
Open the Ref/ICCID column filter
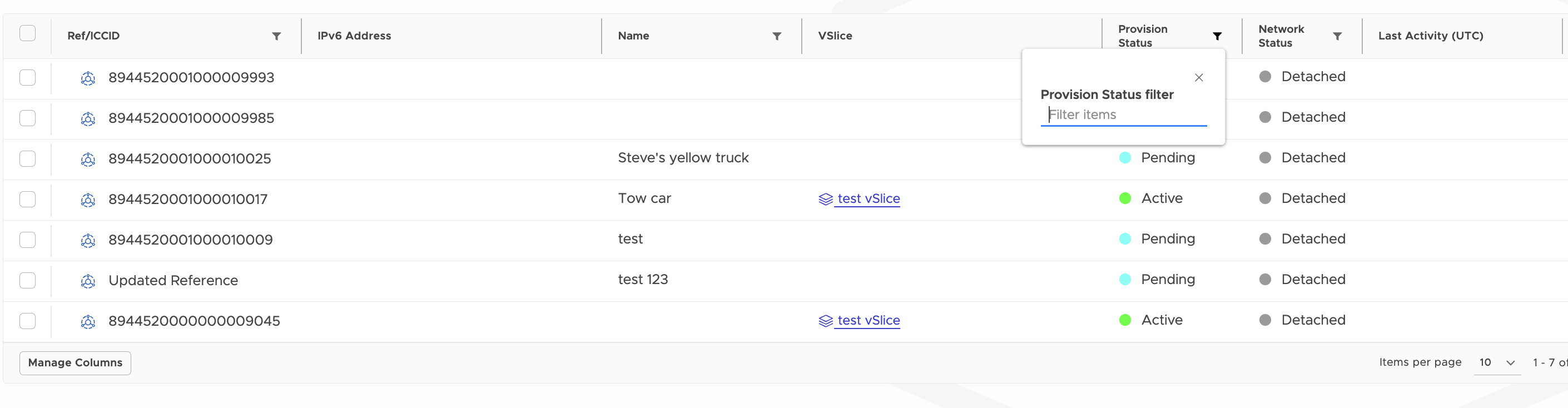tap(276, 37)
